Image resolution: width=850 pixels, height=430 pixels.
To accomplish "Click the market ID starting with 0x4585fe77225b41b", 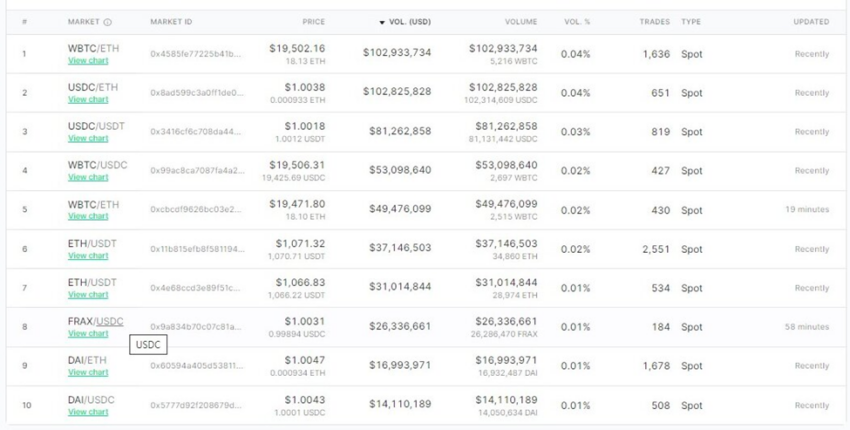I will (195, 54).
